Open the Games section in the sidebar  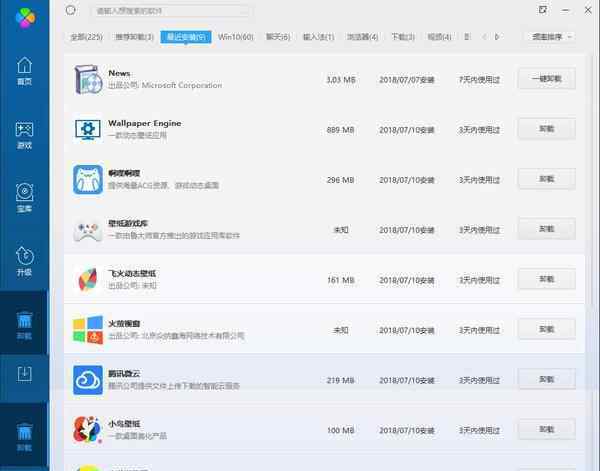(x=24, y=135)
